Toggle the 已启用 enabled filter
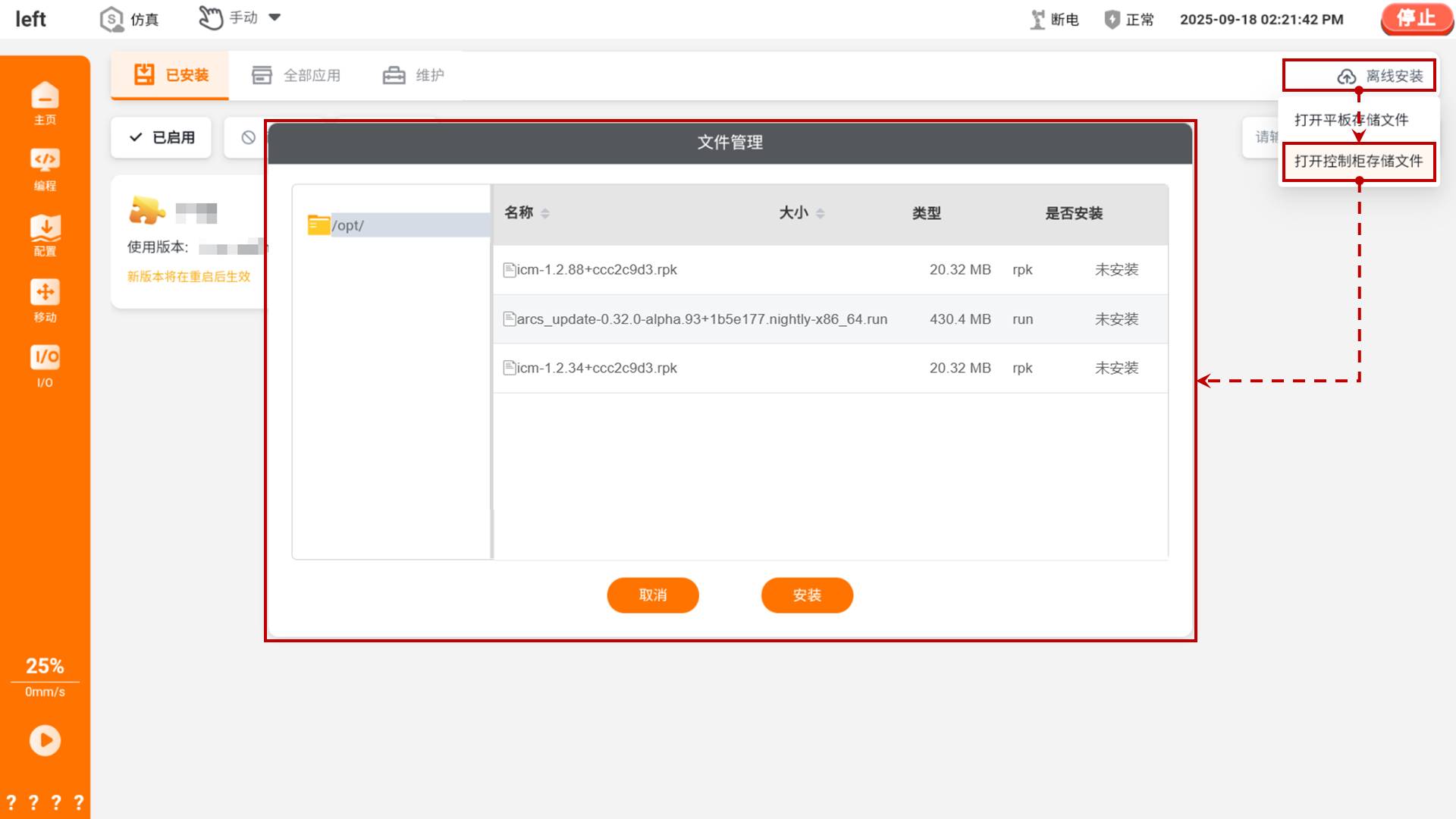1456x819 pixels. pyautogui.click(x=162, y=137)
